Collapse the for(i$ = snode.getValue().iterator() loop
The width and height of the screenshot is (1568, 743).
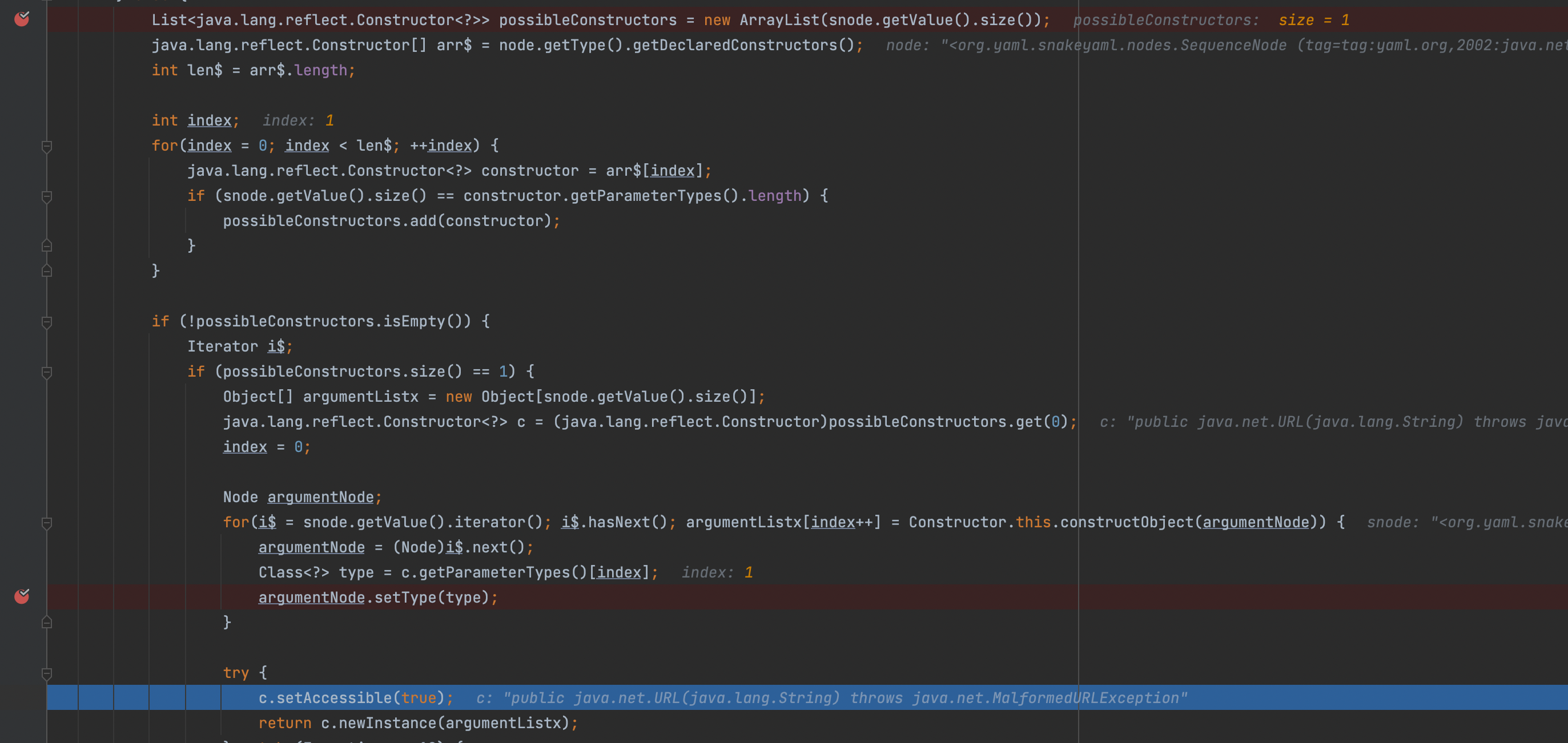[47, 523]
